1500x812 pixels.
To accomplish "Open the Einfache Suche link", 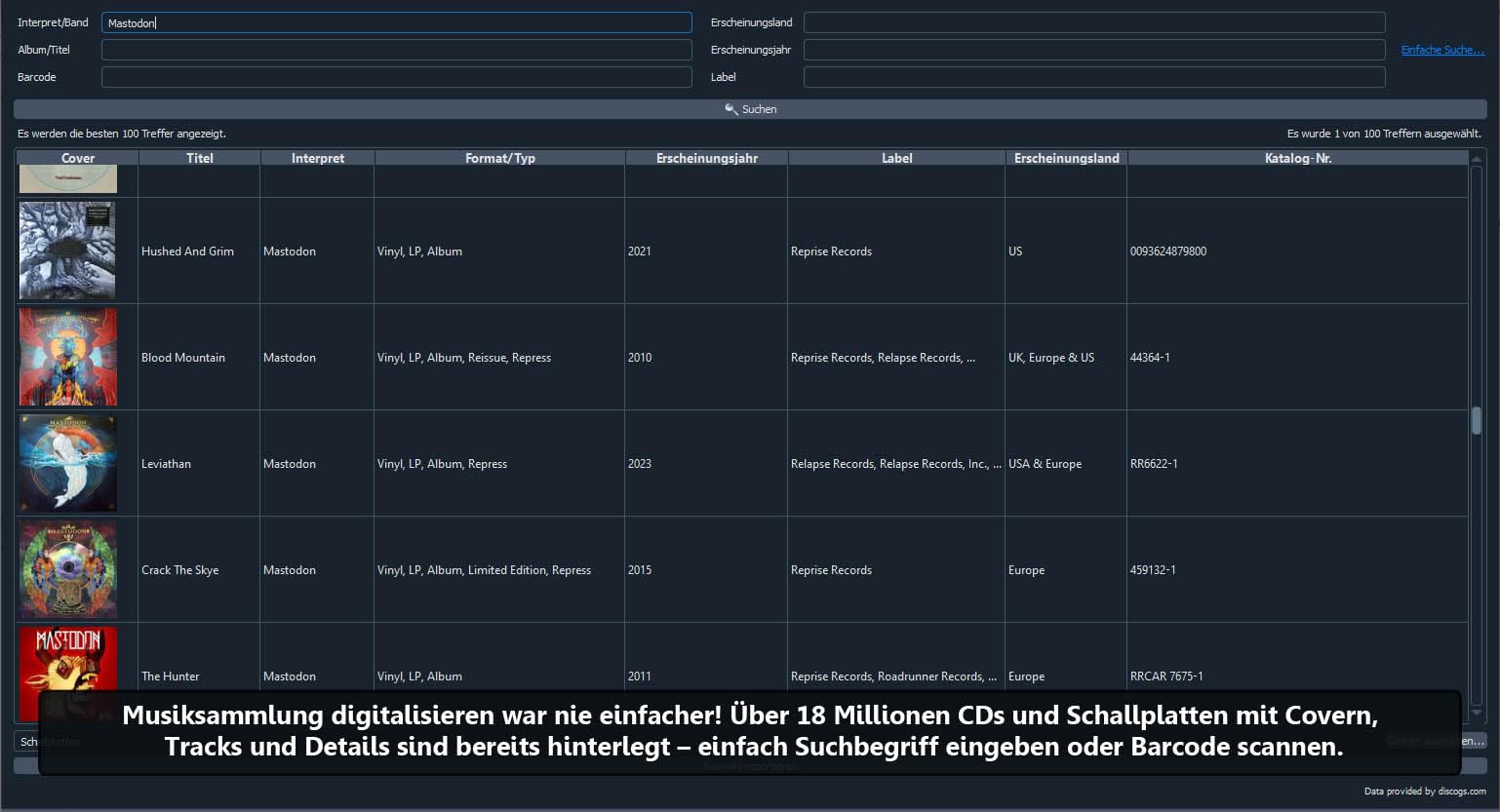I will (1442, 50).
